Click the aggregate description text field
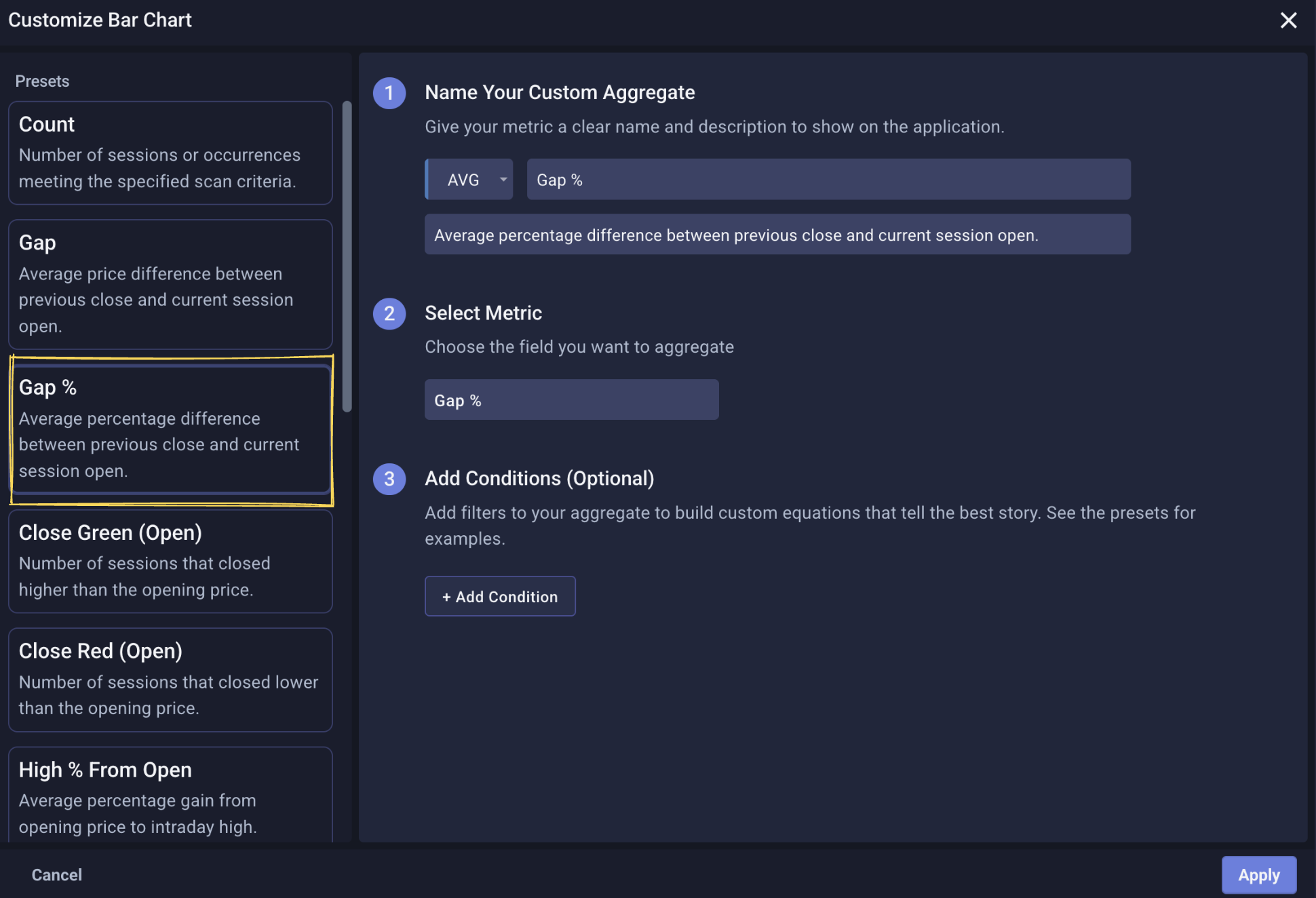The width and height of the screenshot is (1316, 898). [777, 235]
